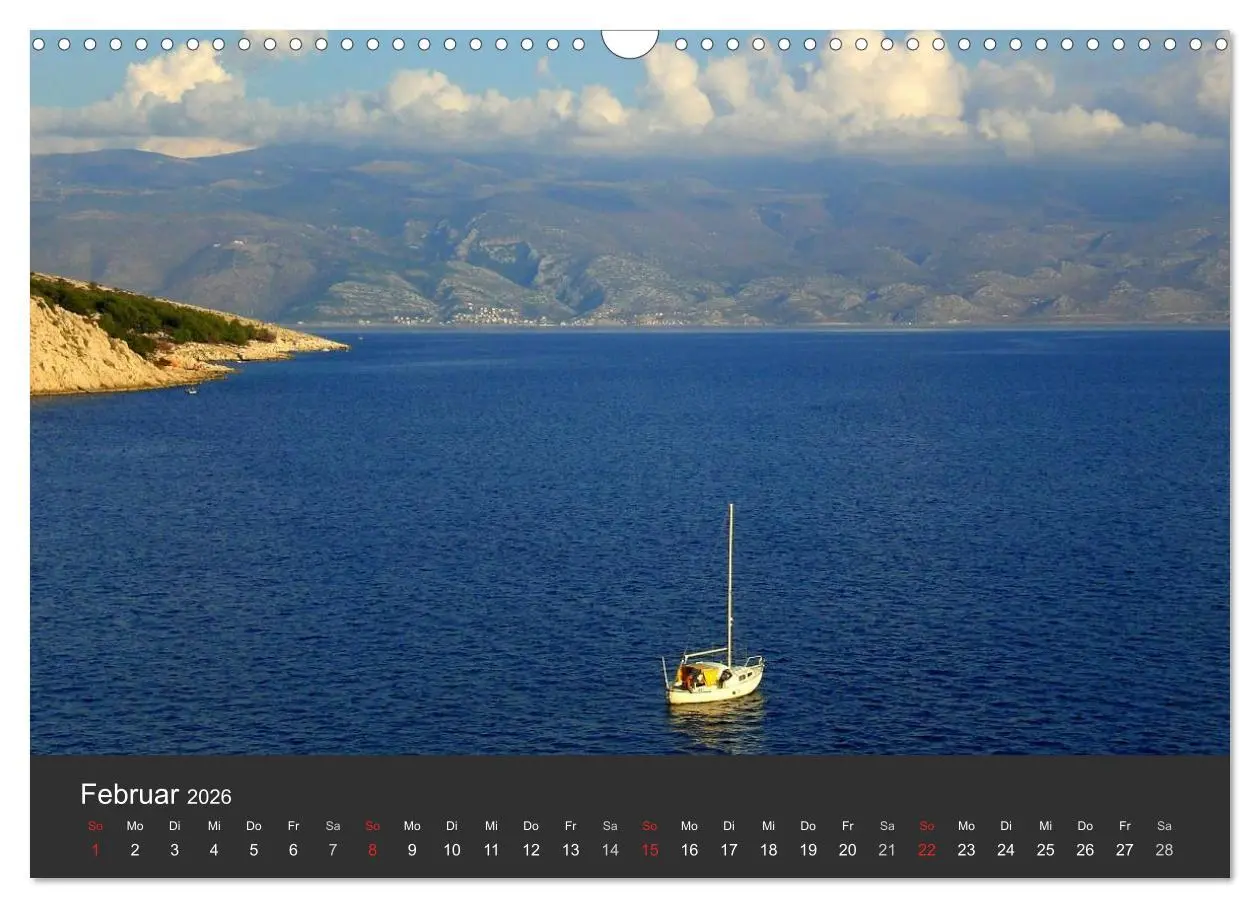Viewport: 1260px width, 908px height.
Task: Select date 8 shown in red
Action: coord(372,849)
